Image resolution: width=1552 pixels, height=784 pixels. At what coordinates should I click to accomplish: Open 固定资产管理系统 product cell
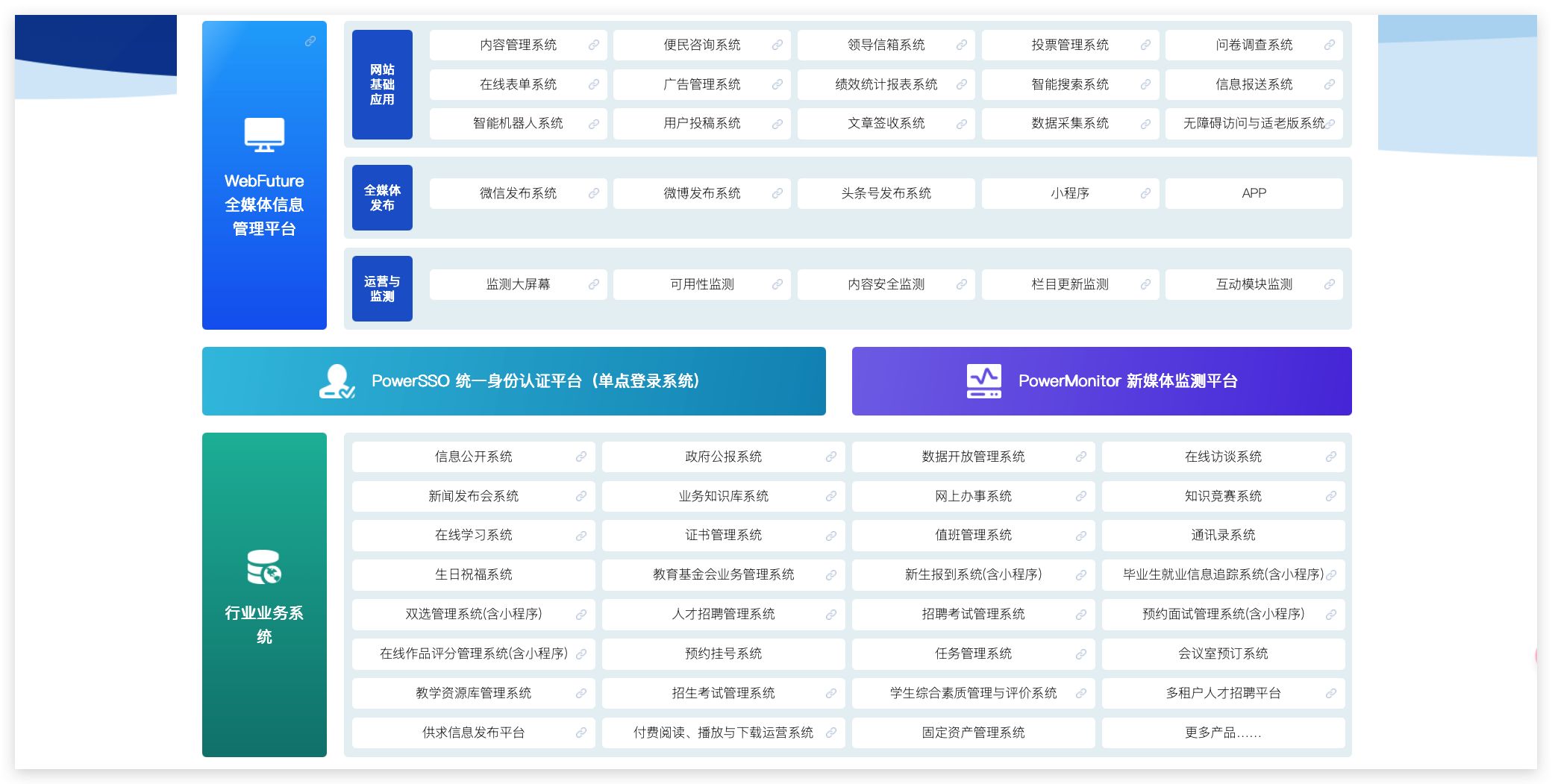coord(973,733)
